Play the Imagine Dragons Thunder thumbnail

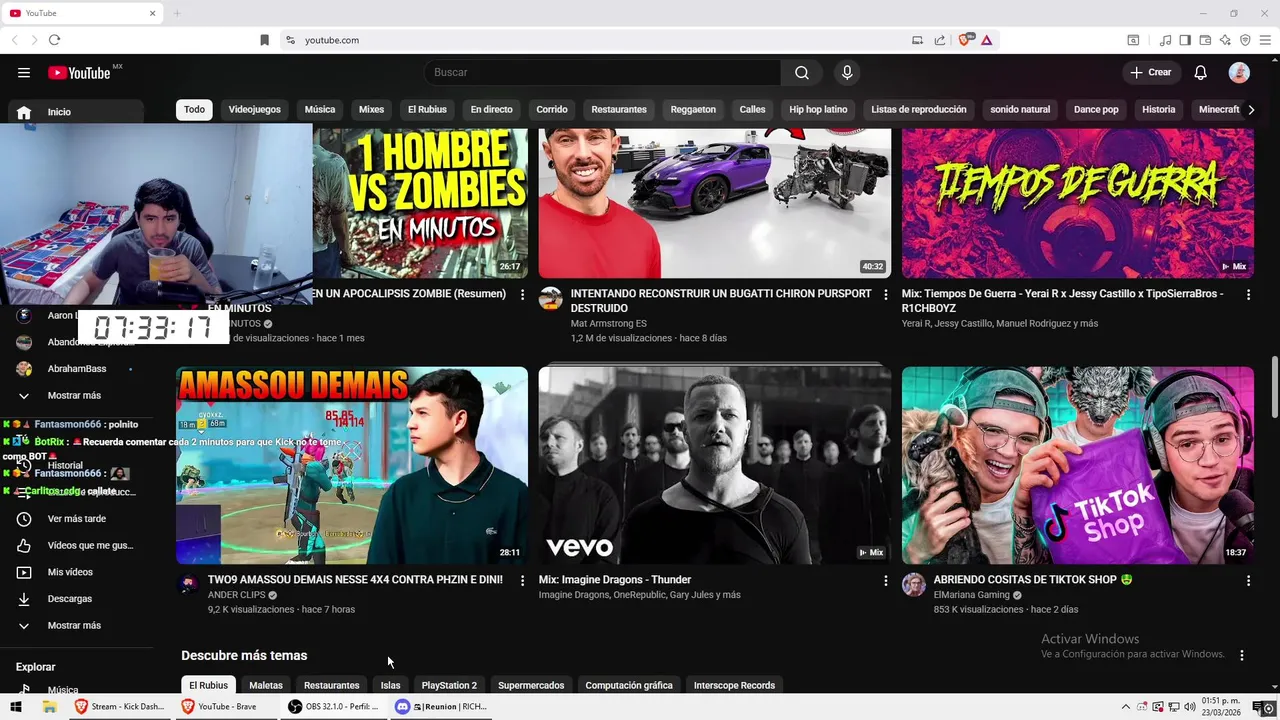[715, 465]
